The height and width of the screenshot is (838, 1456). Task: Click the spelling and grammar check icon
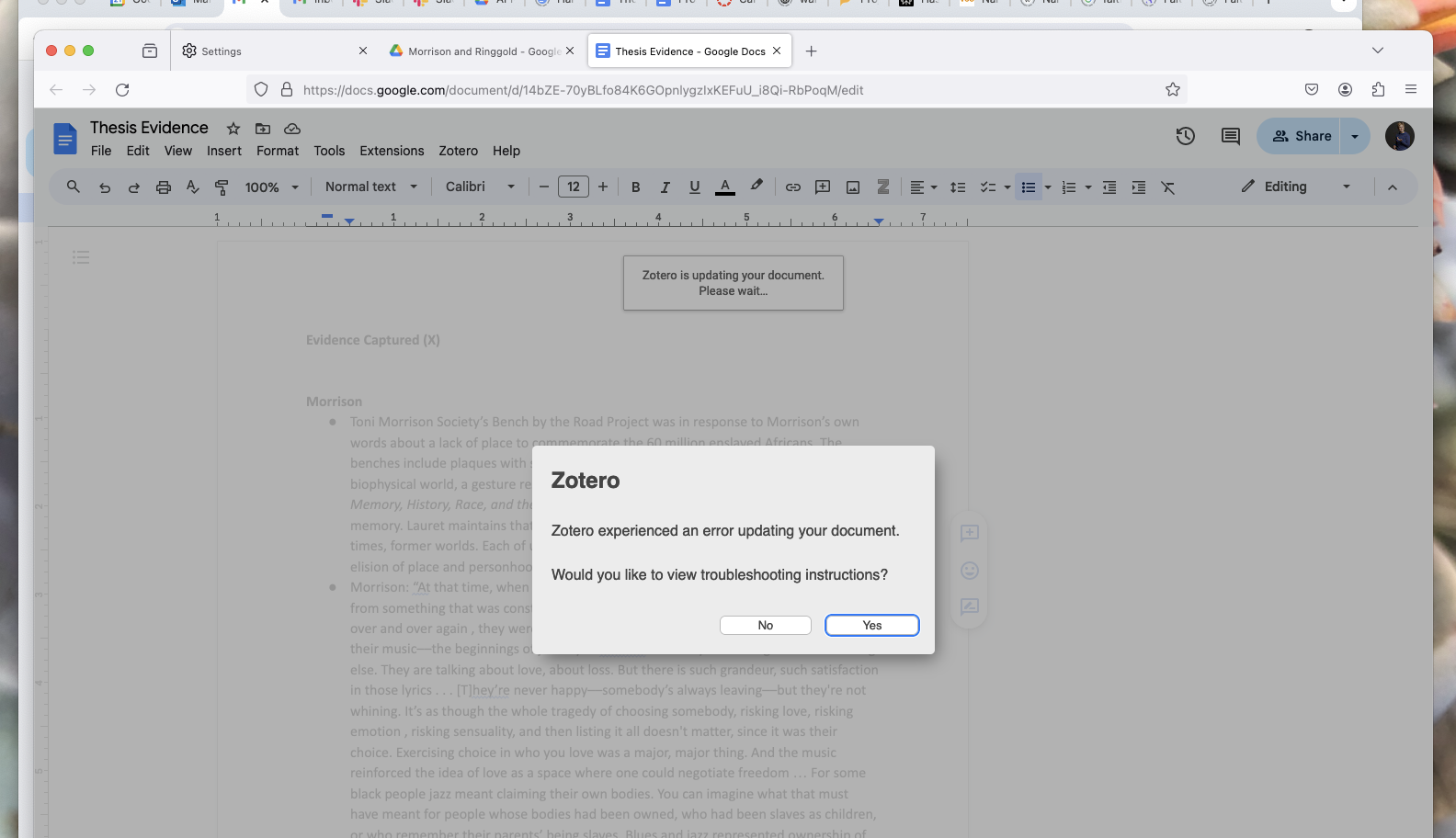tap(192, 187)
